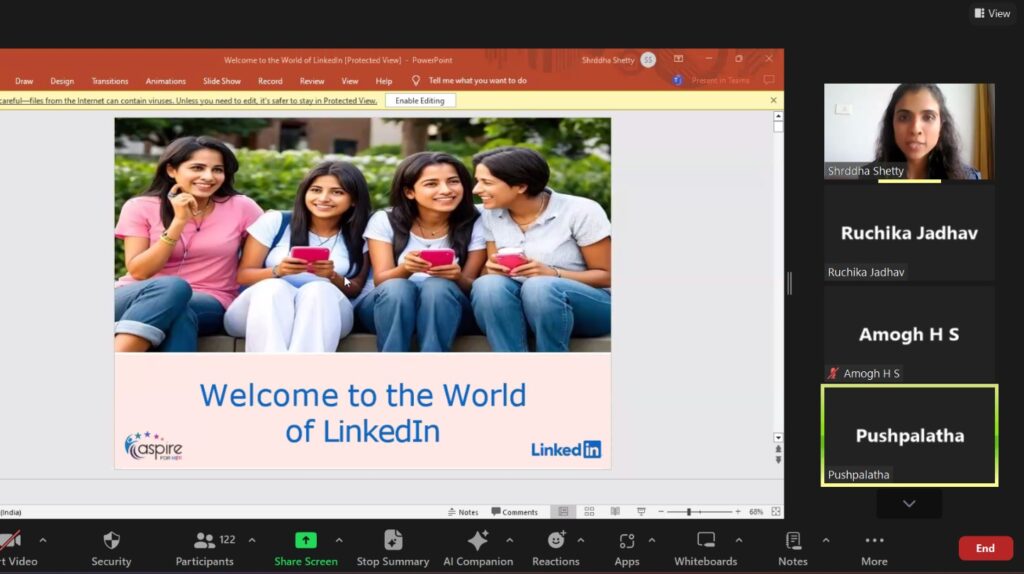Open AI Companion
1024x574 pixels.
pyautogui.click(x=478, y=541)
